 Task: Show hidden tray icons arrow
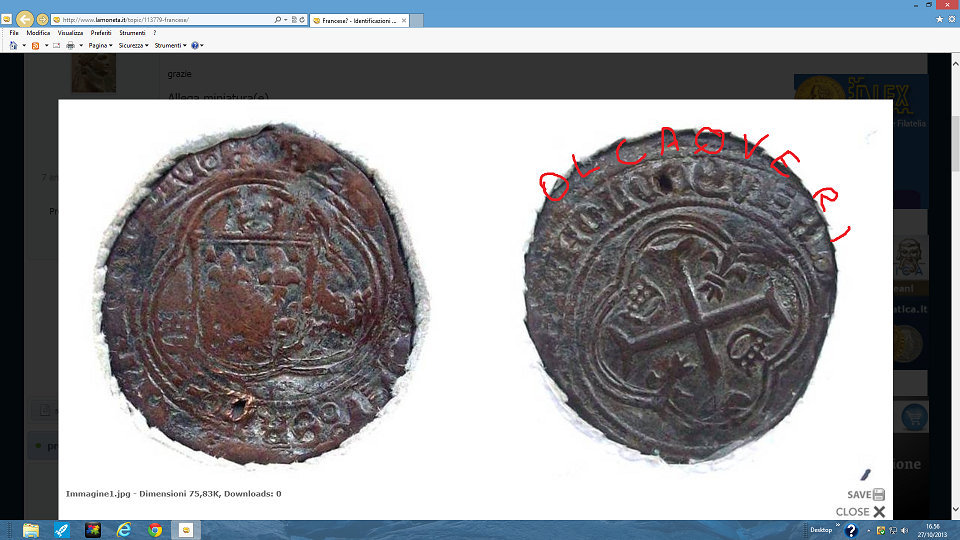coord(868,531)
